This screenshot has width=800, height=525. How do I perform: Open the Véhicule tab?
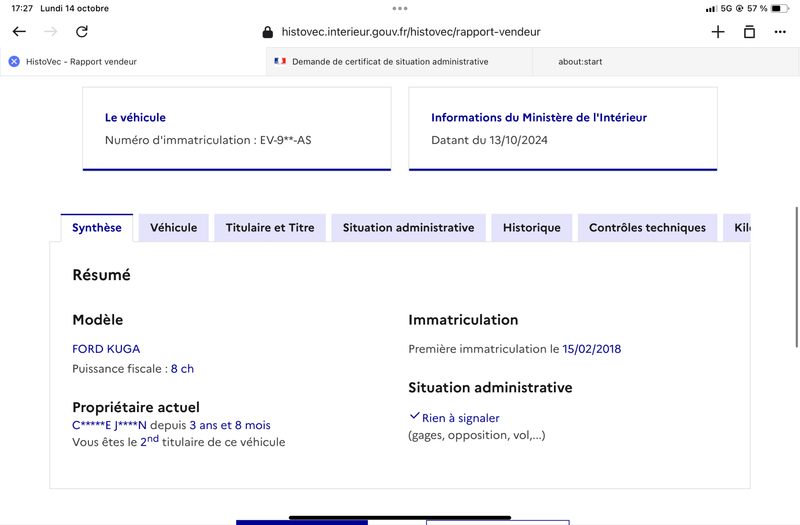click(x=173, y=228)
